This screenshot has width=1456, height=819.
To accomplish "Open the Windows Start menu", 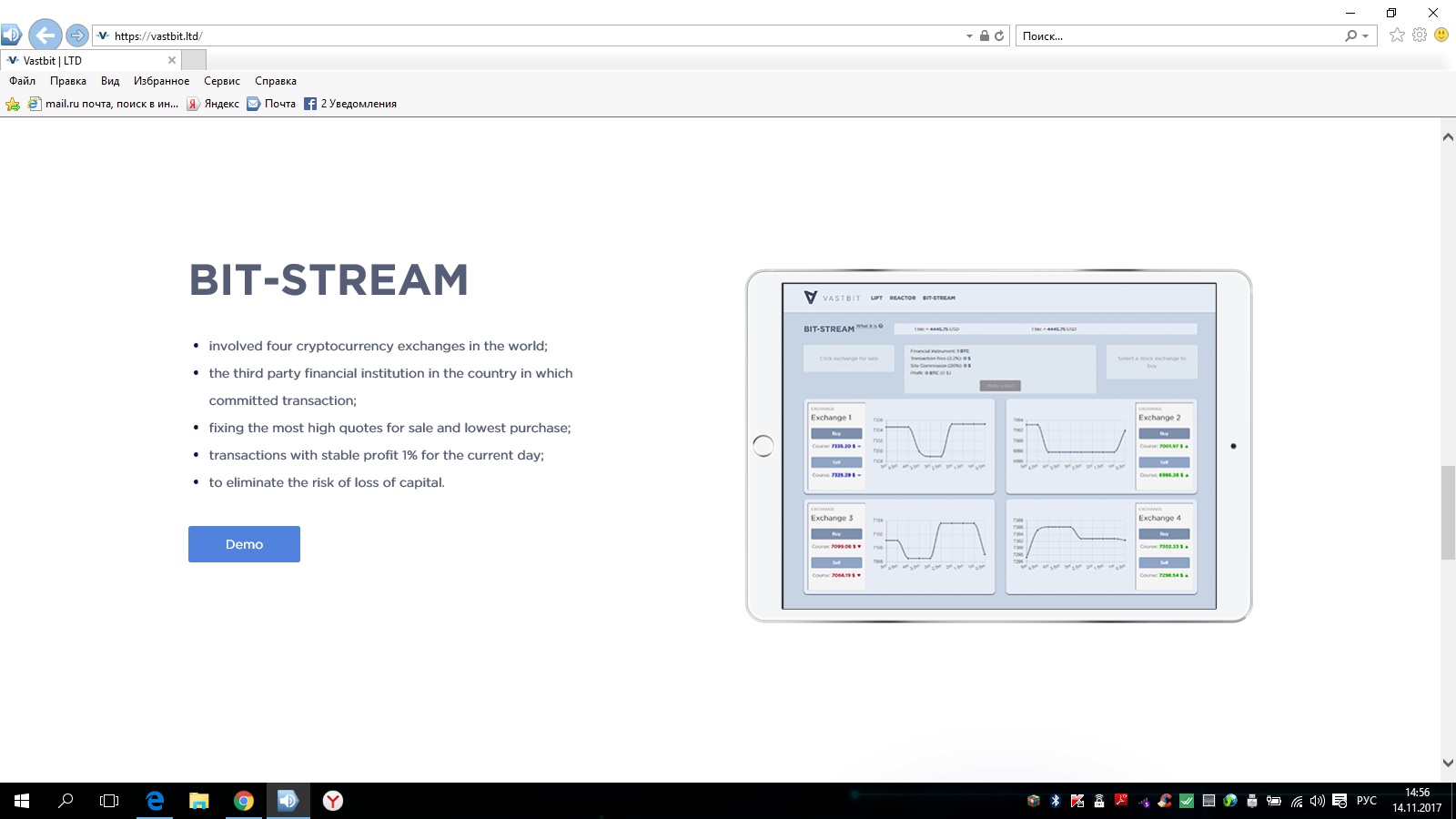I will tap(22, 801).
